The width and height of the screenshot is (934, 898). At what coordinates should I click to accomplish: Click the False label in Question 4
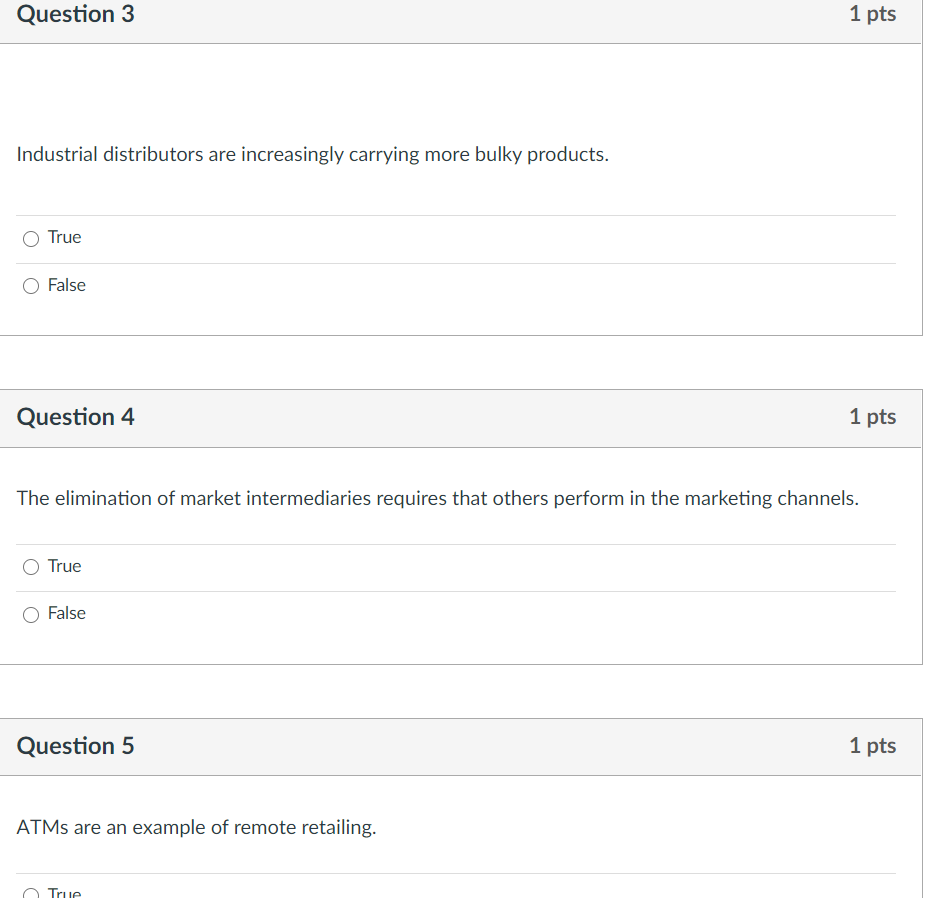pos(66,613)
